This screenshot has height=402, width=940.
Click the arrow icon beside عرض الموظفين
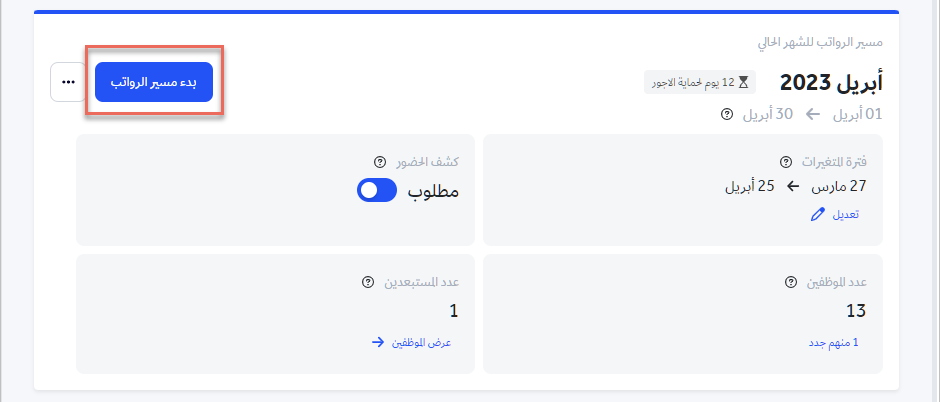377,342
